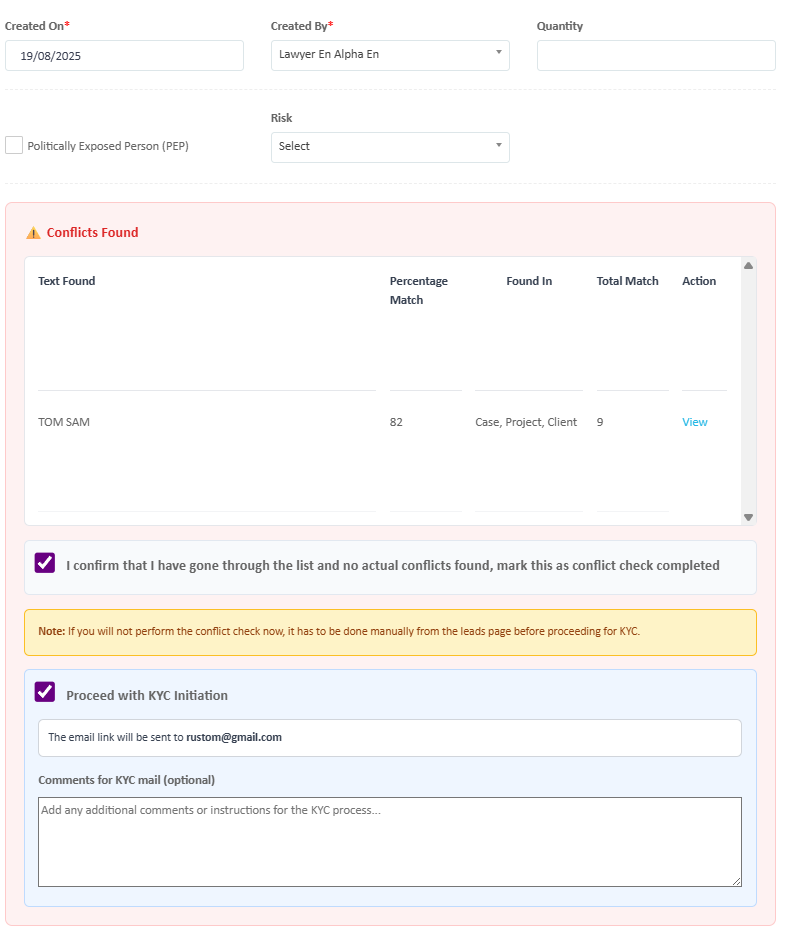Uncheck the no actual conflicts confirmation checkbox
Screen dimensions: 787x940
coord(45,563)
